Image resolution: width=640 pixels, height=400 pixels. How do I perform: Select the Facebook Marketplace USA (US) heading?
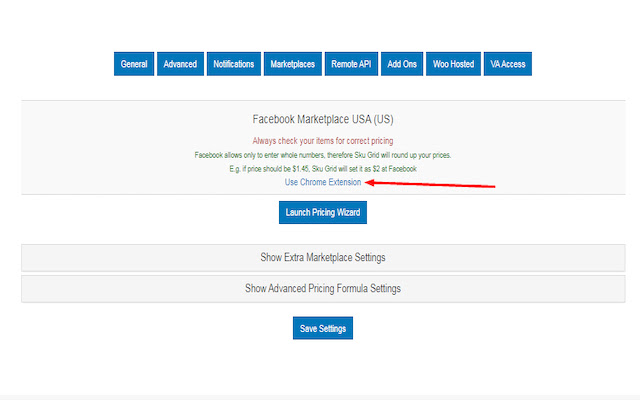coord(323,119)
